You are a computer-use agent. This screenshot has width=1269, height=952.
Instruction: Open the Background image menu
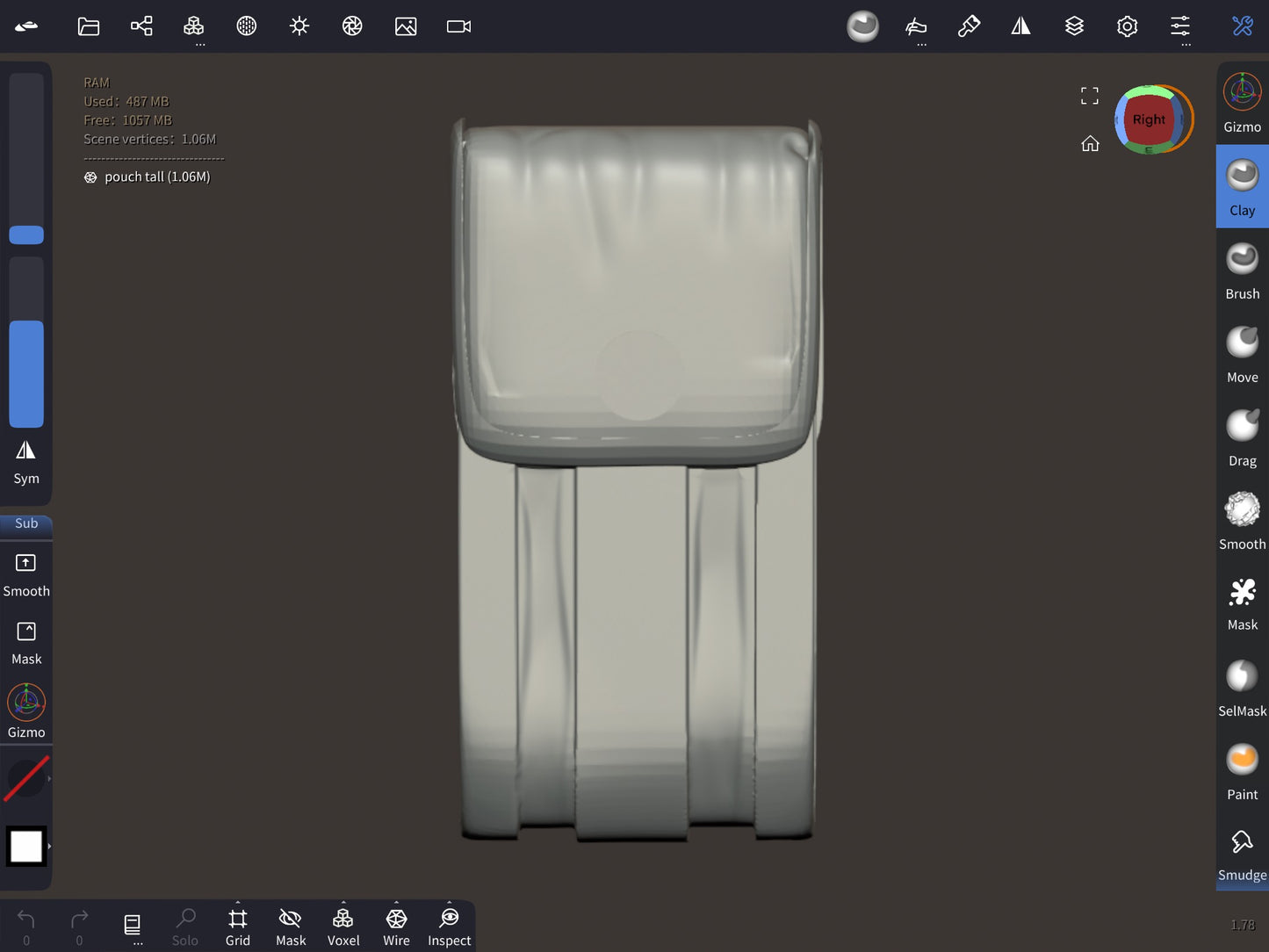pyautogui.click(x=406, y=26)
